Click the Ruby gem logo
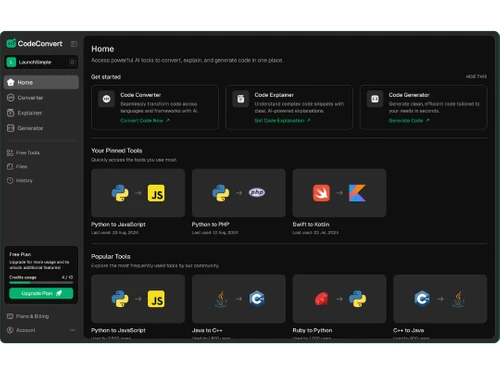 pyautogui.click(x=321, y=299)
